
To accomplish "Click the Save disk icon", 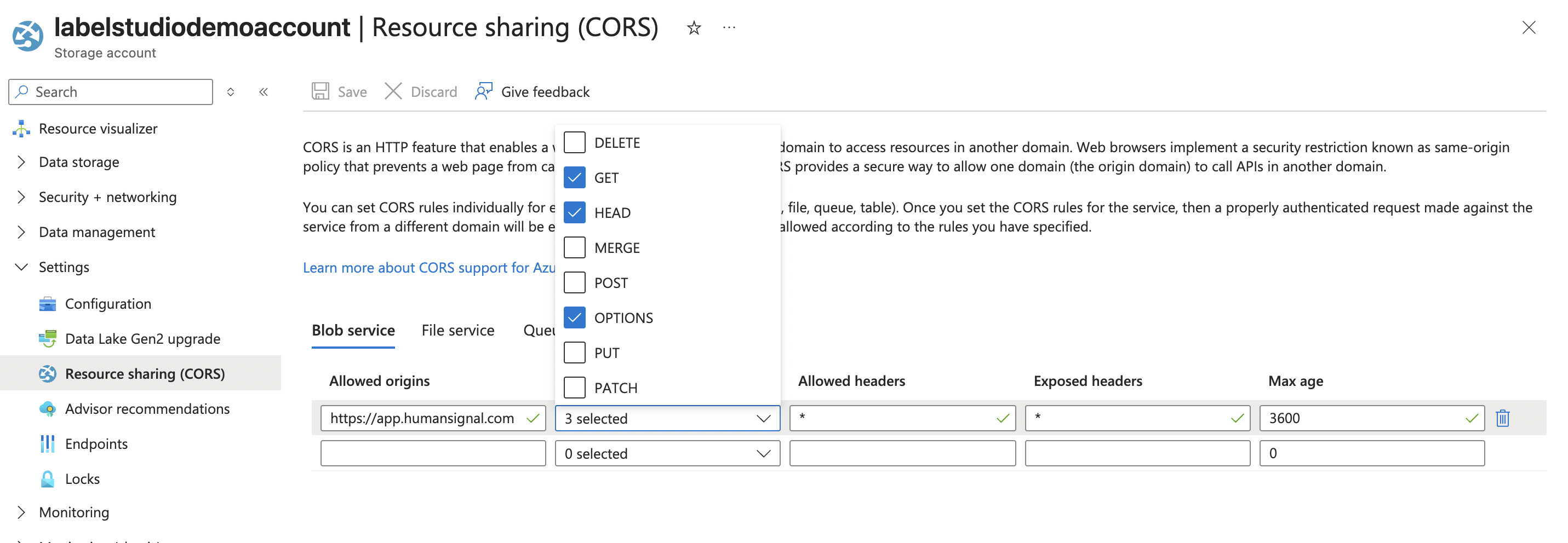I will tap(320, 91).
